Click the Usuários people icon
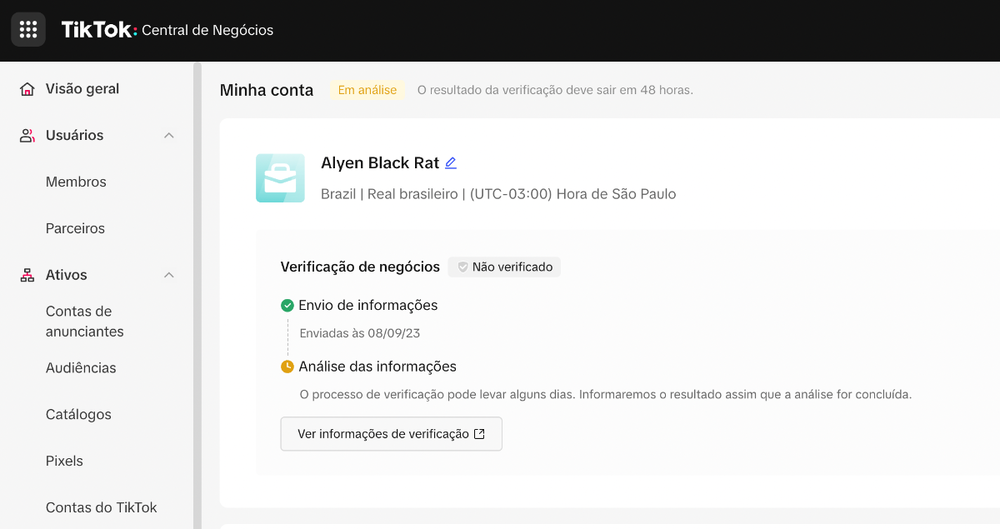Screen dimensions: 1000x529 point(27,135)
